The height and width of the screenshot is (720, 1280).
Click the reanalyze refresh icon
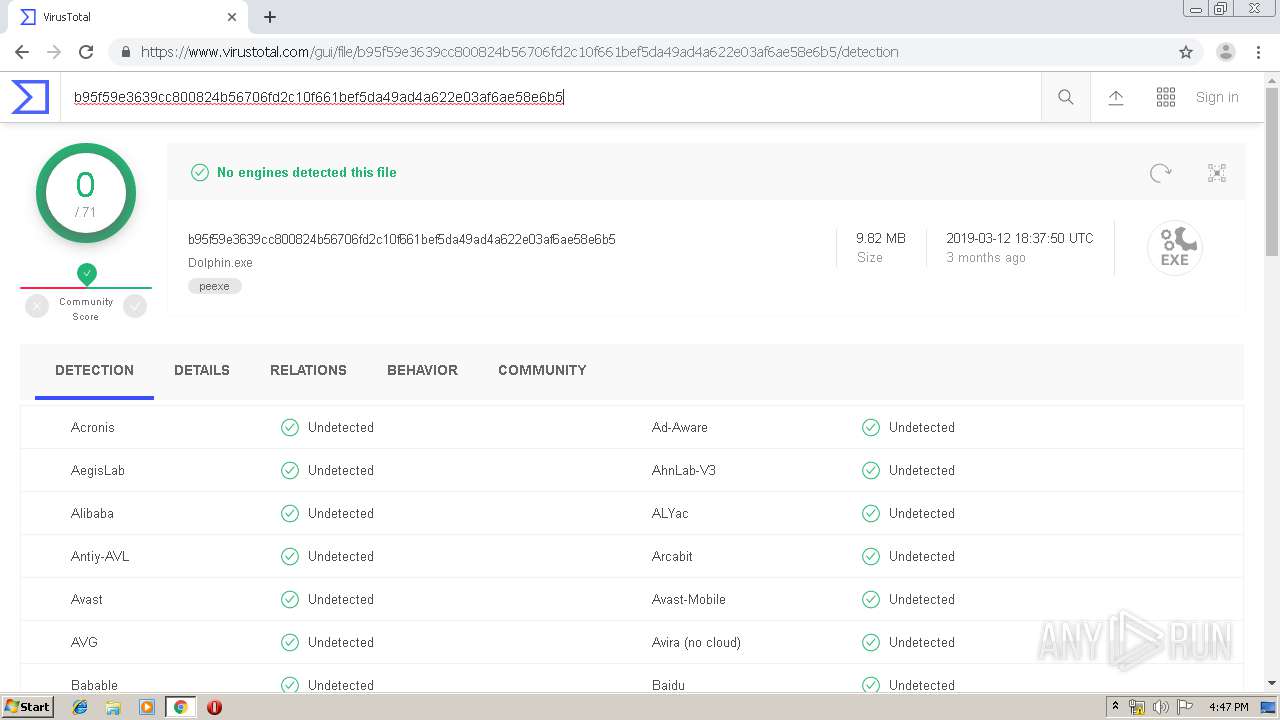coord(1160,173)
